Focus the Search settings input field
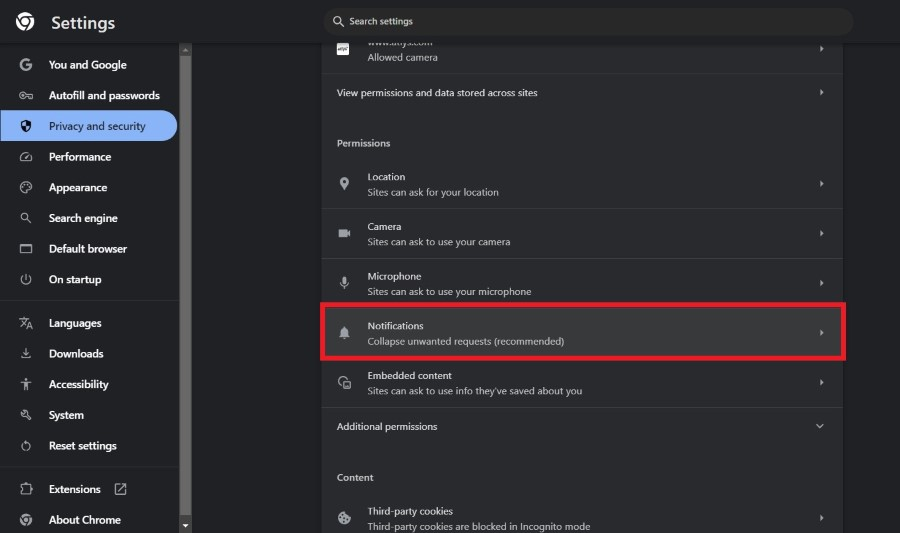This screenshot has height=533, width=900. [x=590, y=21]
